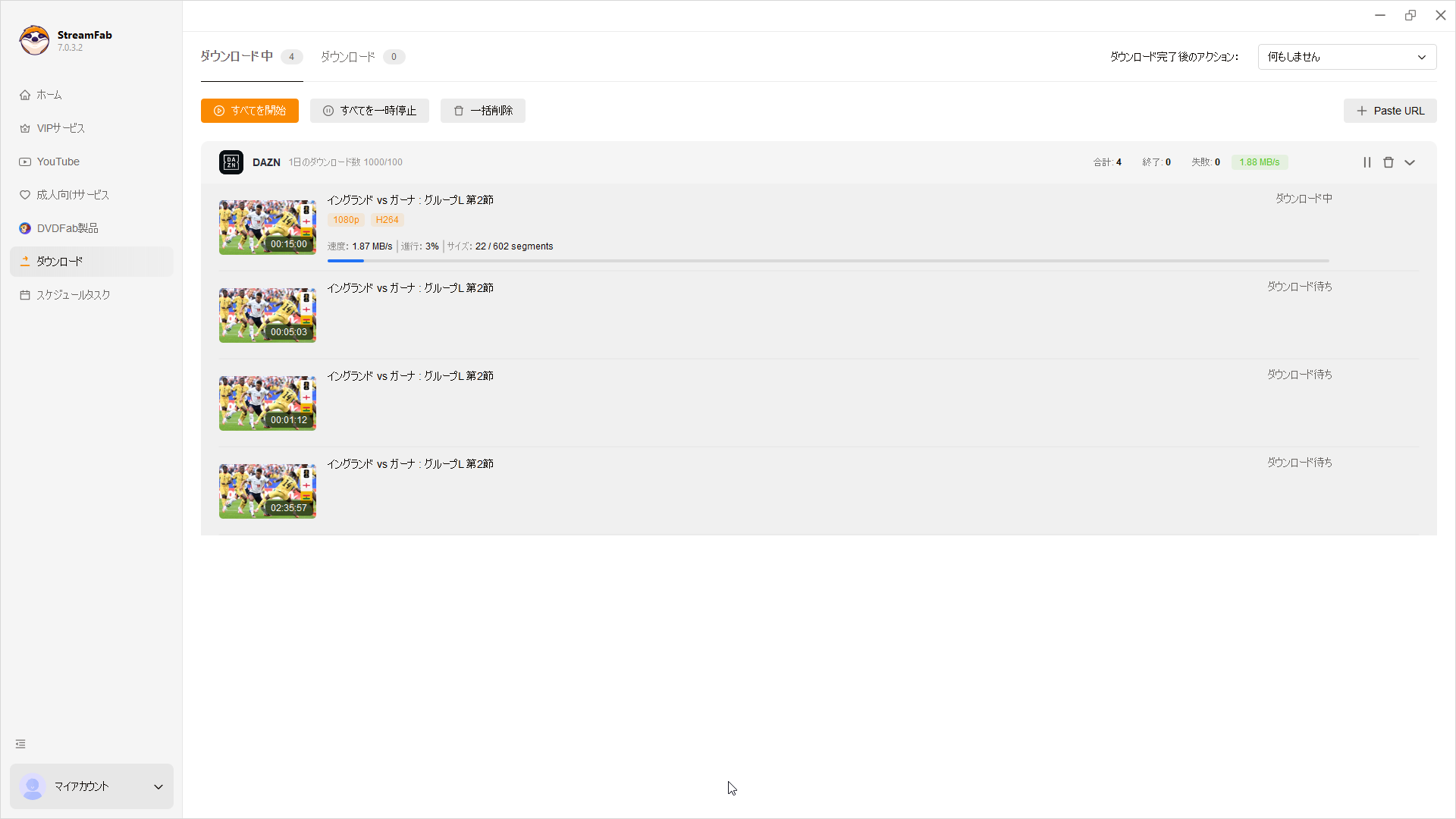Pause the DAZN group downloads
Image resolution: width=1456 pixels, height=819 pixels.
[x=1367, y=162]
